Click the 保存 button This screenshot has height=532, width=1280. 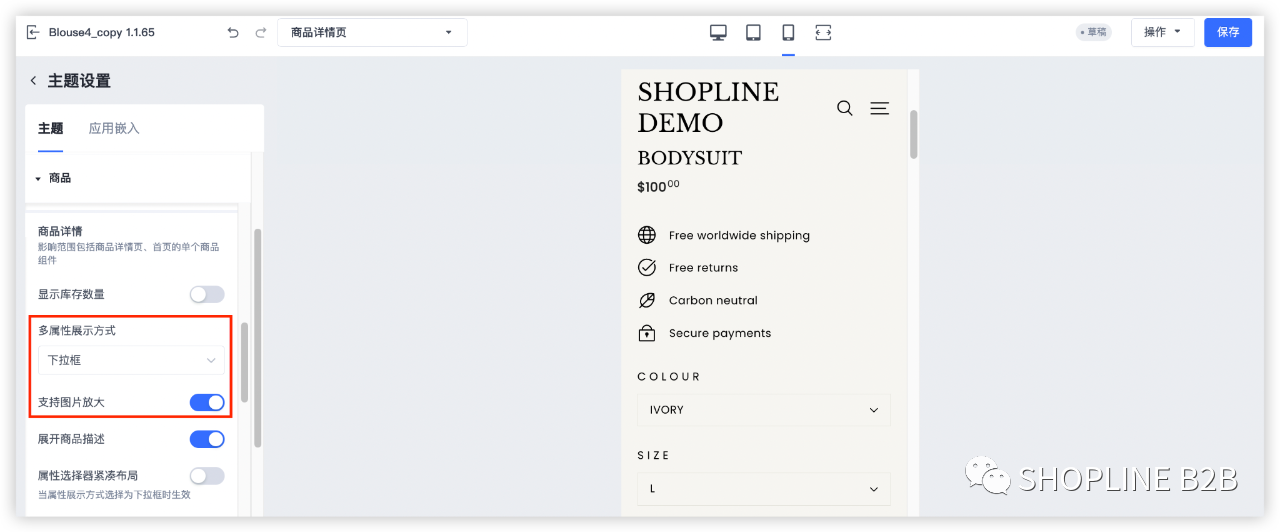(x=1228, y=32)
